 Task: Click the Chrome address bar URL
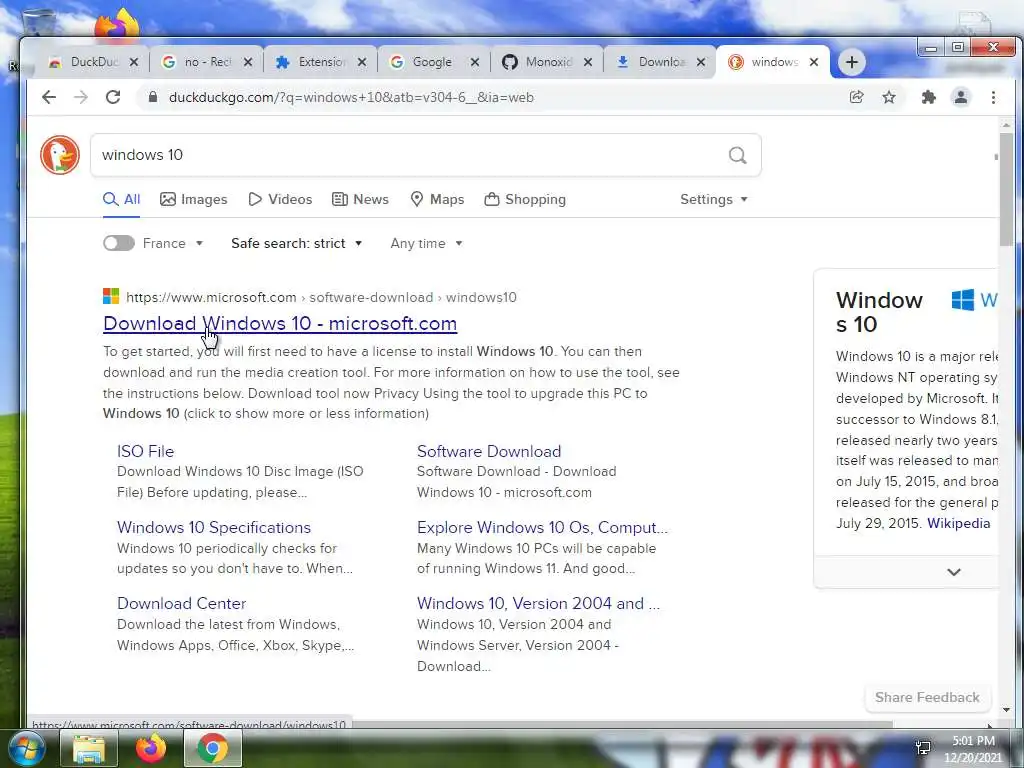(x=351, y=97)
